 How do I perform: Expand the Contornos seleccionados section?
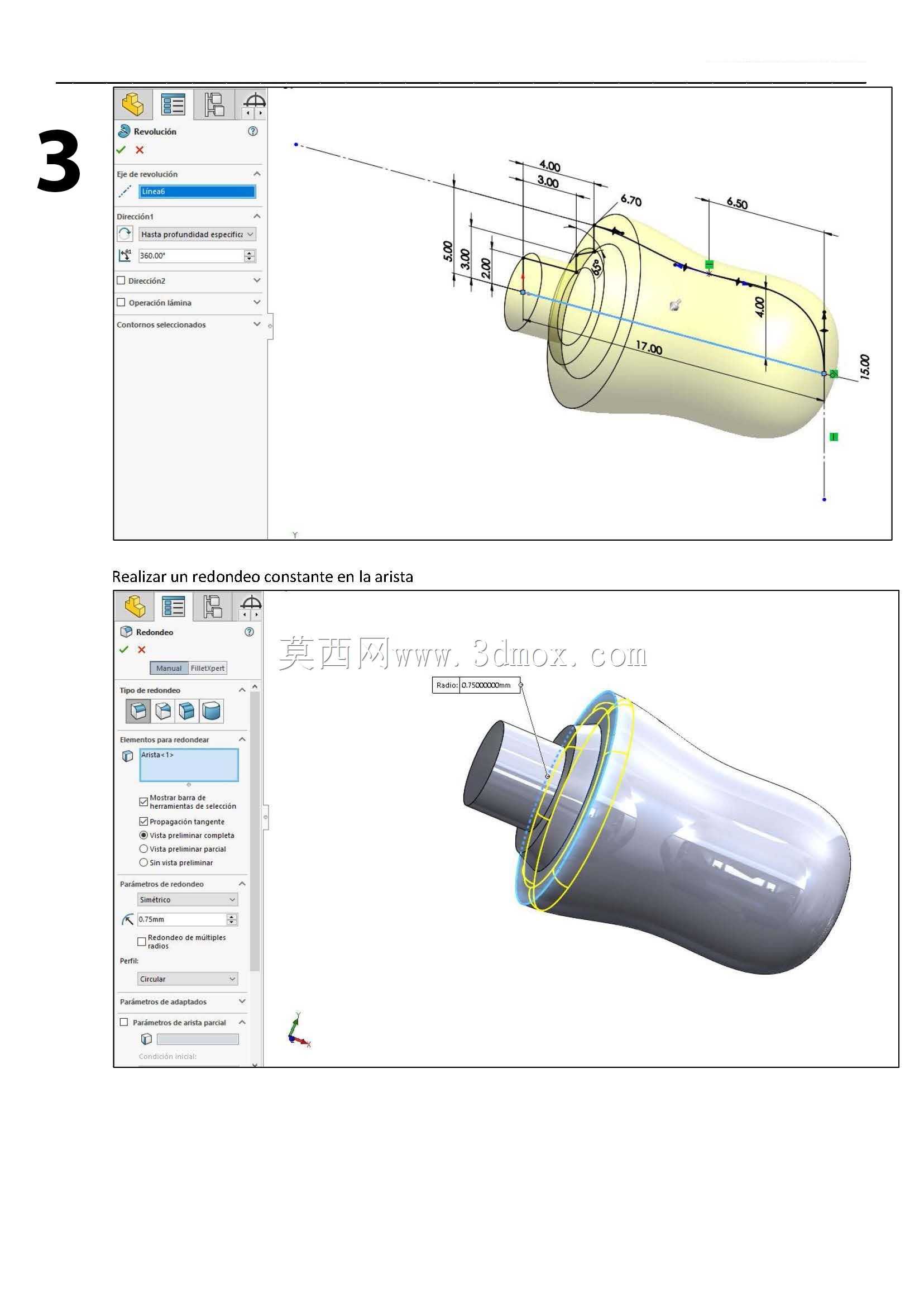[257, 324]
